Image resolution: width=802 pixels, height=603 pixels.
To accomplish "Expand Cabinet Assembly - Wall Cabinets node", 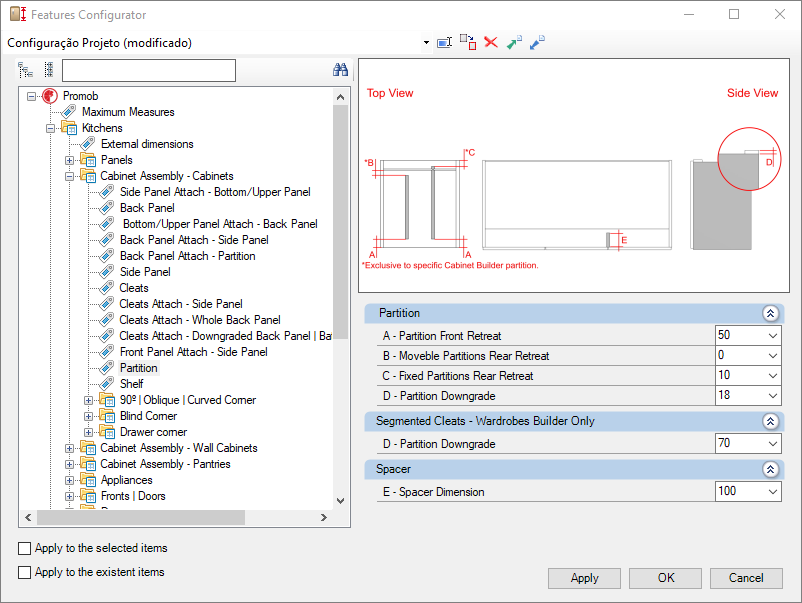I will point(70,448).
